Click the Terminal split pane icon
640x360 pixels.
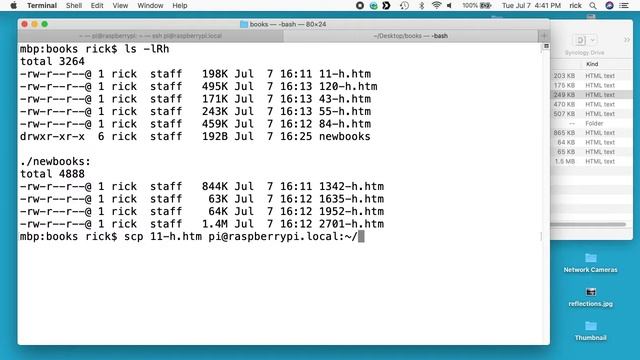546,46
